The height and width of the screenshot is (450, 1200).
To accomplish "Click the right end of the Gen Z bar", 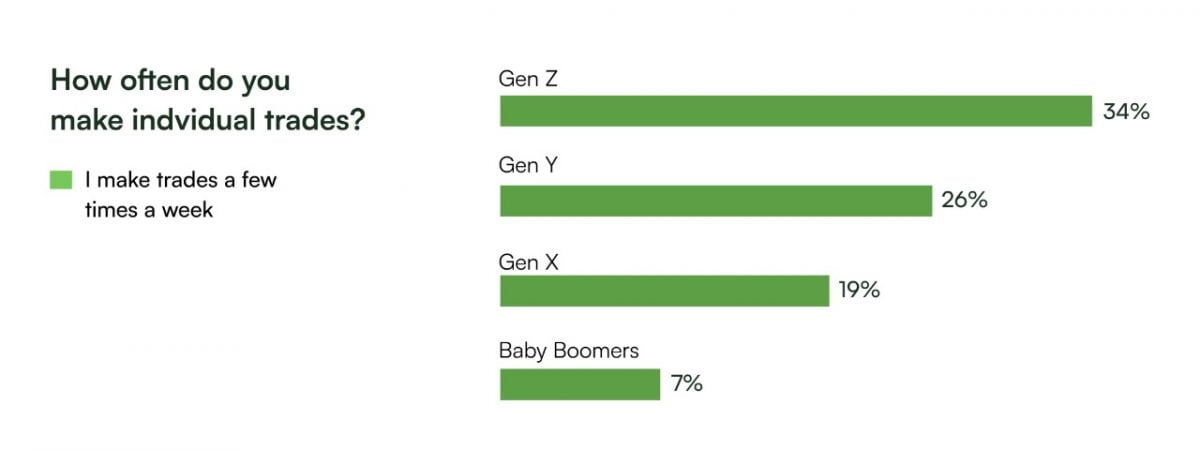I will pyautogui.click(x=1086, y=111).
